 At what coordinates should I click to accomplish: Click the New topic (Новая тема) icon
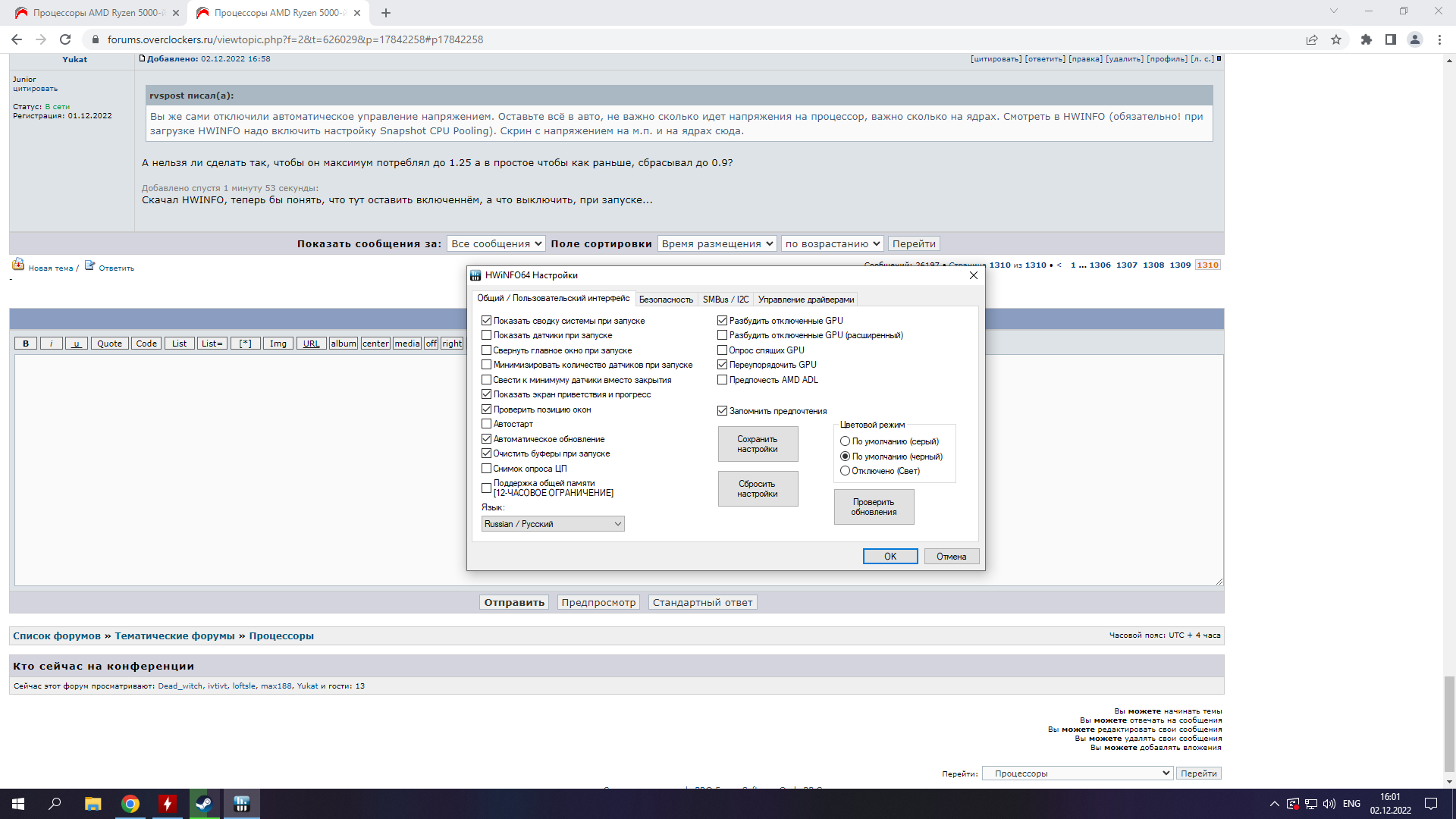tap(18, 265)
